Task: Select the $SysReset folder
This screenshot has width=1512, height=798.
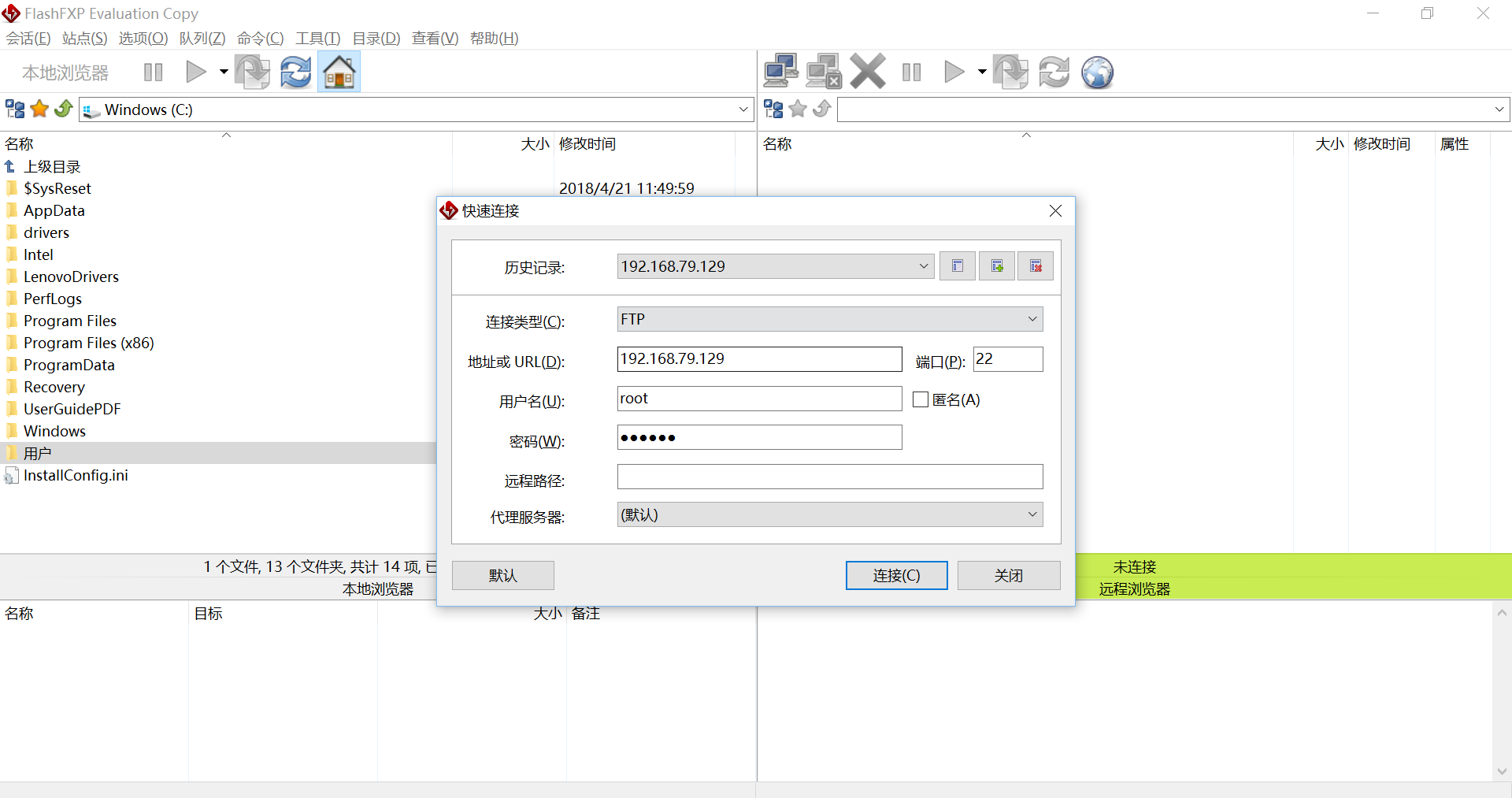Action: pyautogui.click(x=57, y=188)
